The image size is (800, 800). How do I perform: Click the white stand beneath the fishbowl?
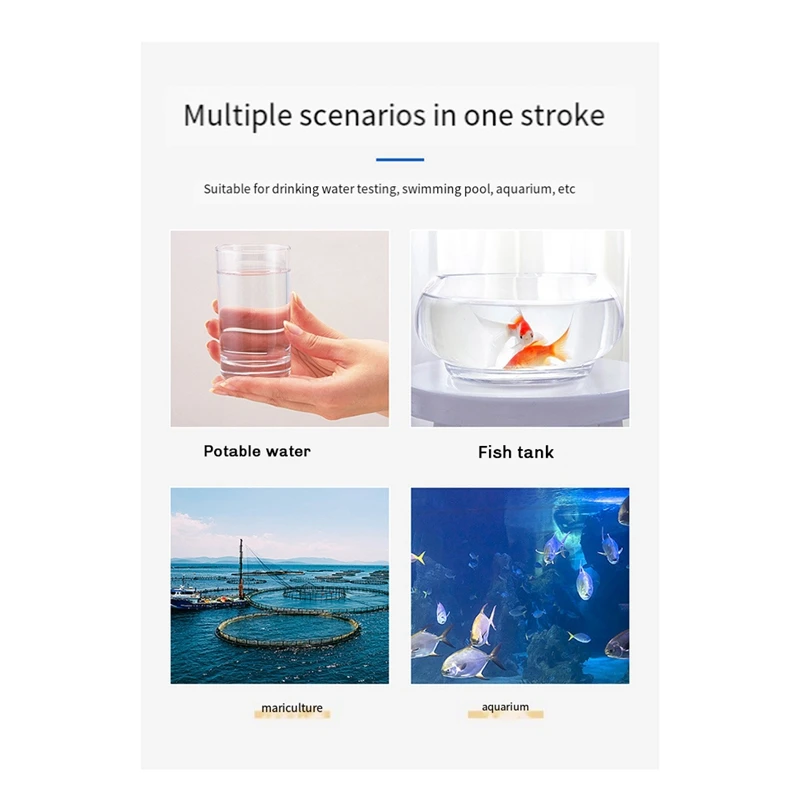(520, 400)
